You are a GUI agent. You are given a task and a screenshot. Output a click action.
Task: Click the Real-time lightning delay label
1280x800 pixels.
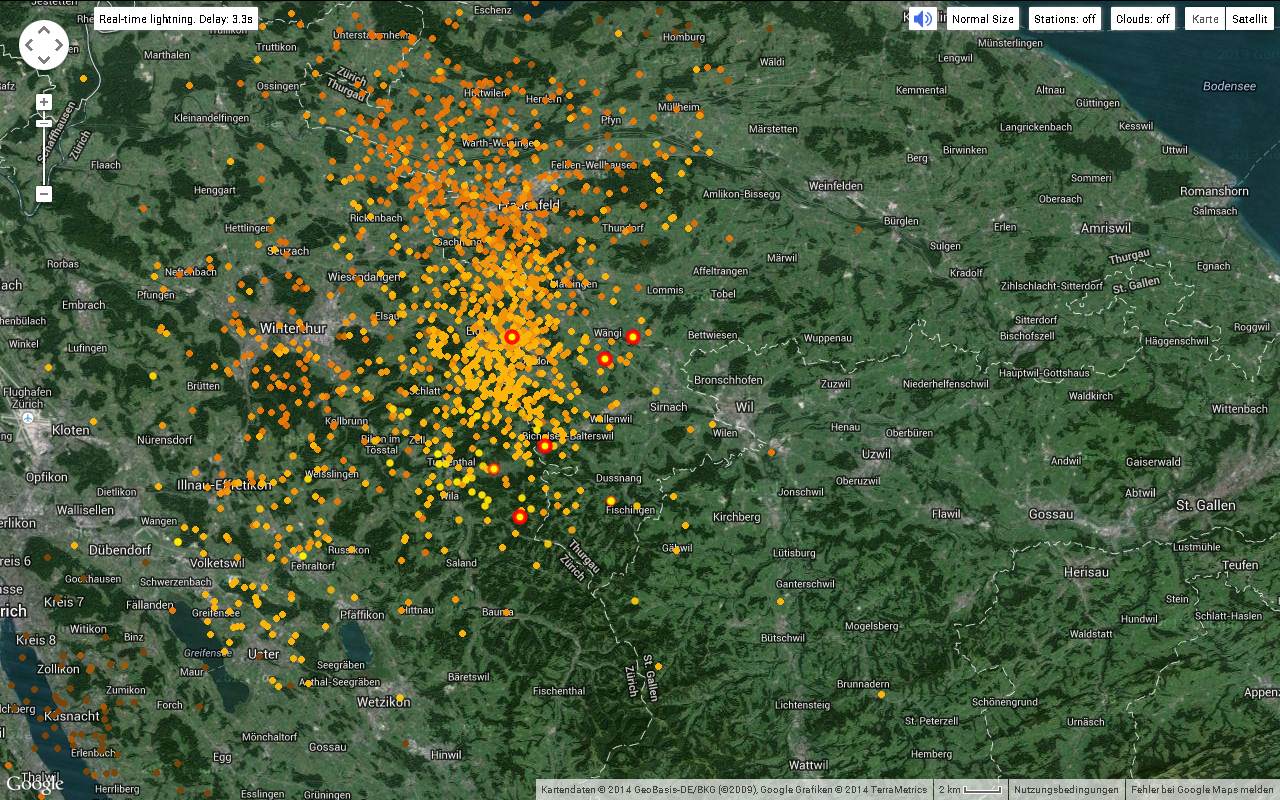(x=176, y=19)
